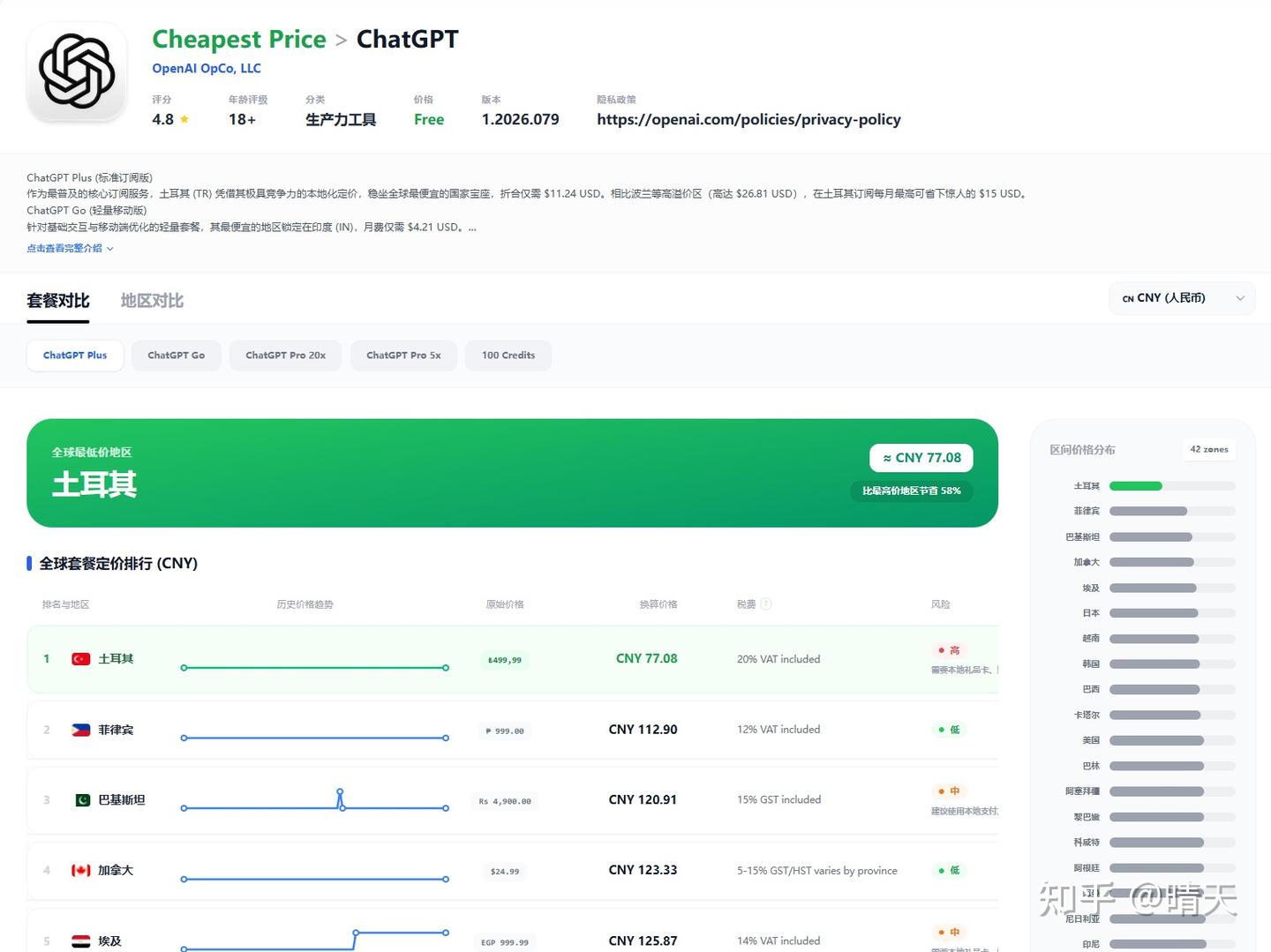
Task: Select the 100 Credits plan tab
Action: click(x=508, y=356)
